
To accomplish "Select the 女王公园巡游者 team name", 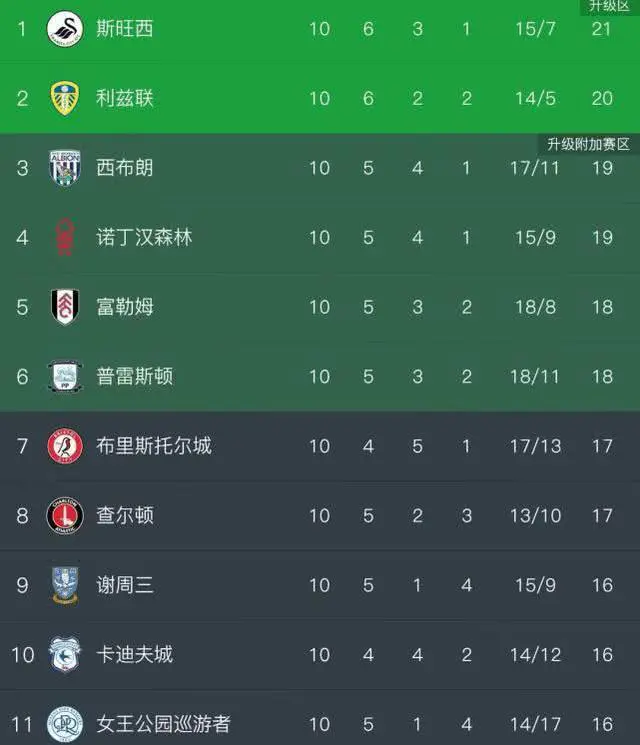I will point(163,723).
